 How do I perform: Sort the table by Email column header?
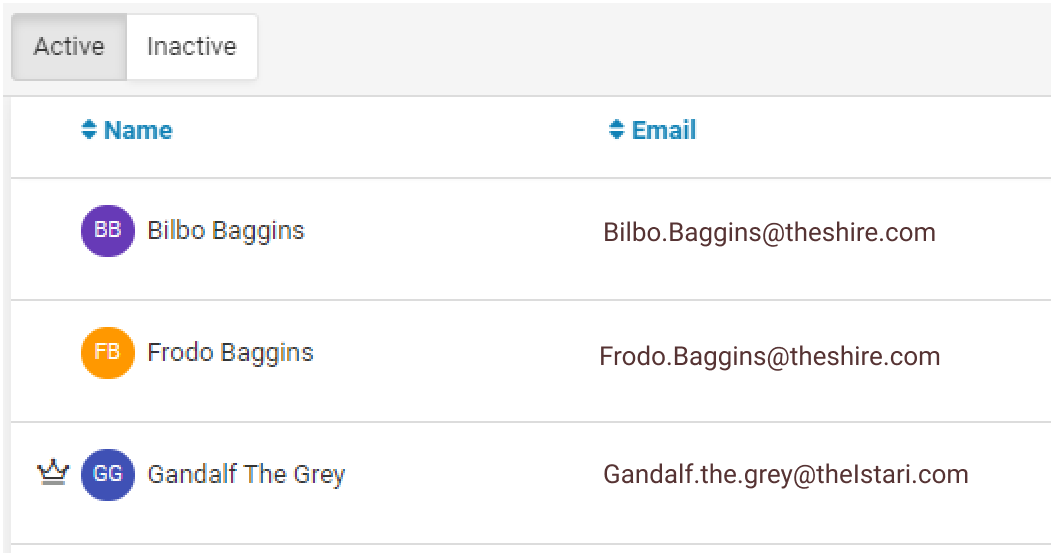point(664,130)
